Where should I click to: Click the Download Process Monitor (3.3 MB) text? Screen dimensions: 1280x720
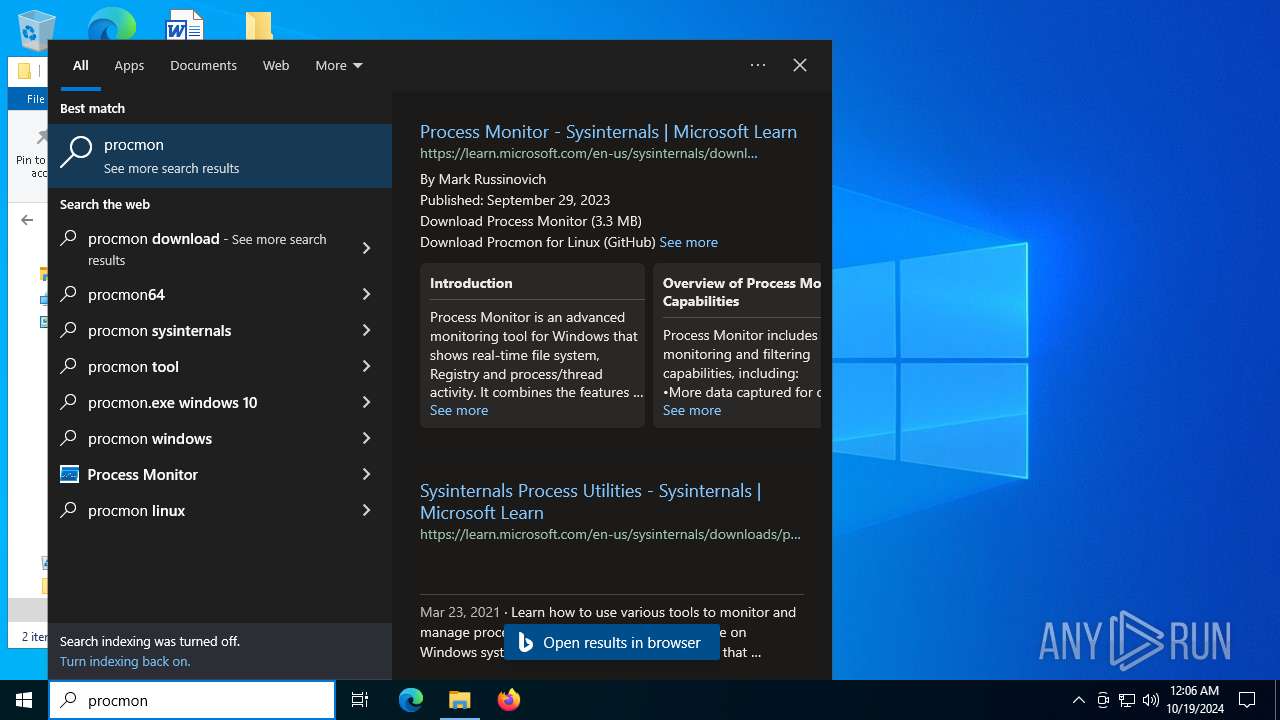[x=531, y=221]
